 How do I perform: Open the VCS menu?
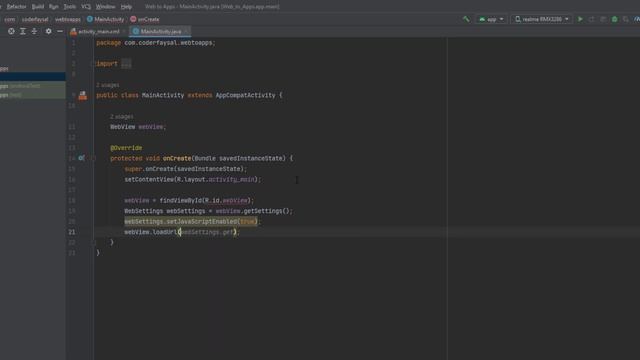pos(86,7)
